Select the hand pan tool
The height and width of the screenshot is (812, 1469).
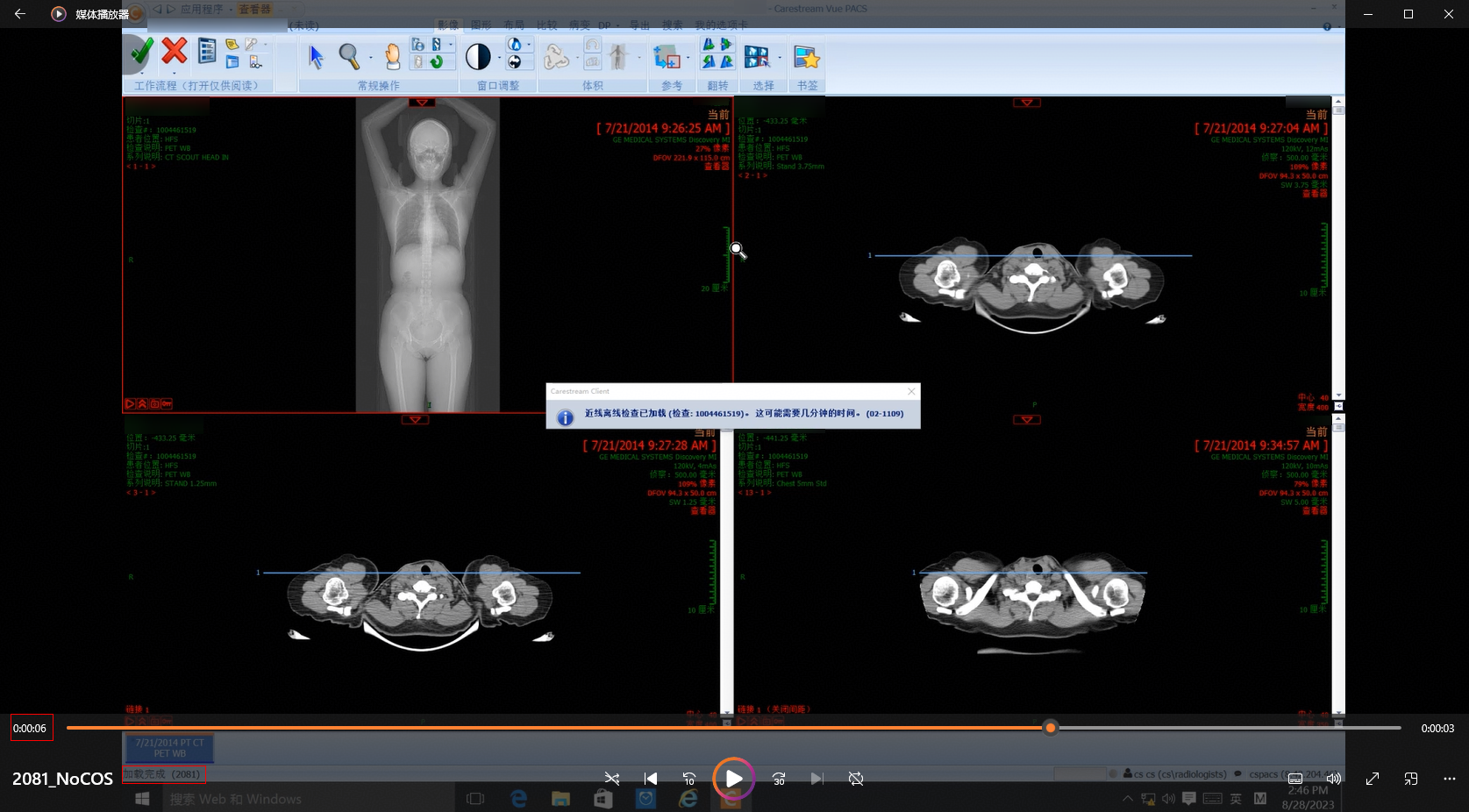point(392,57)
